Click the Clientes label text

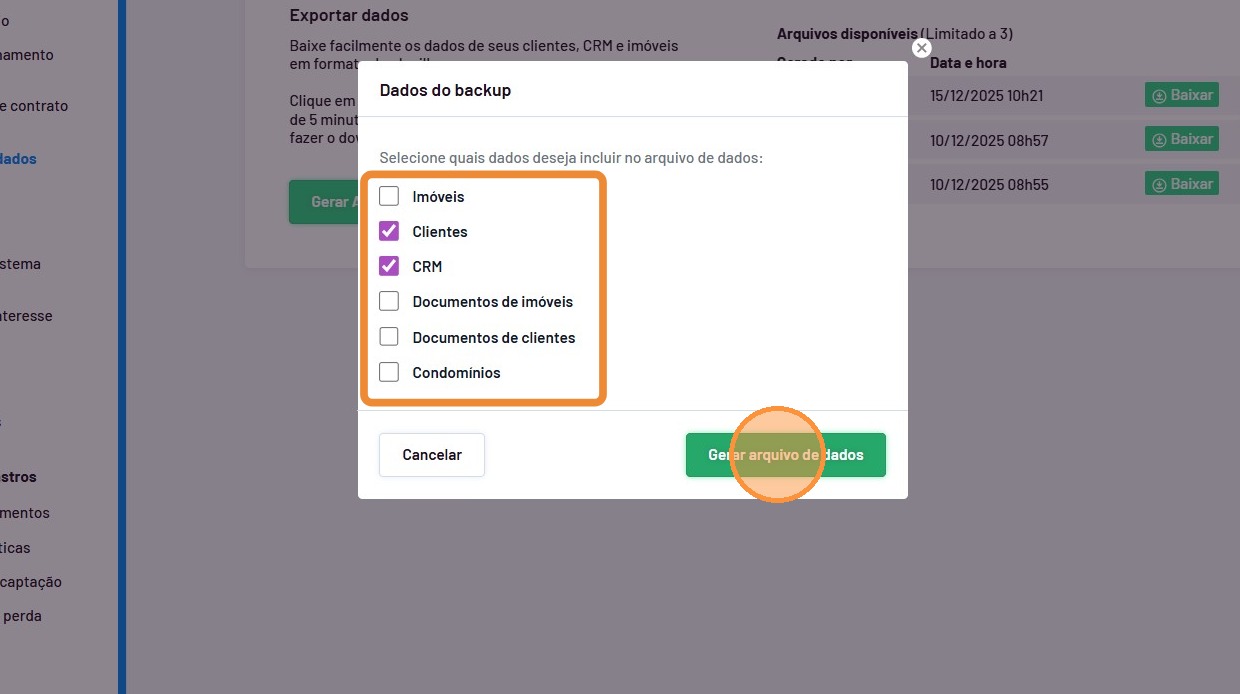439,232
